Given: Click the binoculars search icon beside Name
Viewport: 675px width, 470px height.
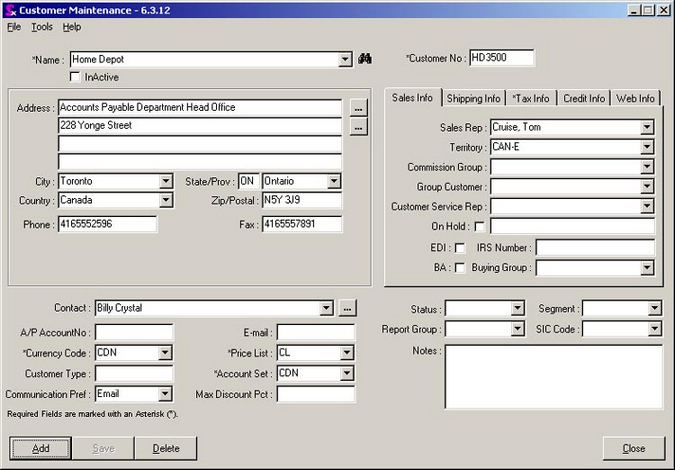Looking at the screenshot, I should tap(365, 60).
